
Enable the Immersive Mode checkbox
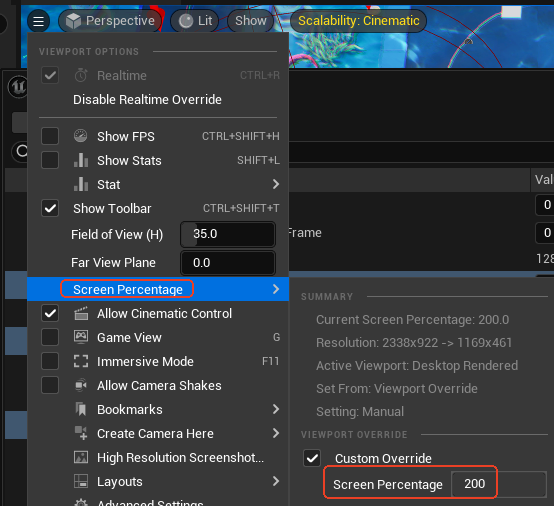[x=50, y=361]
